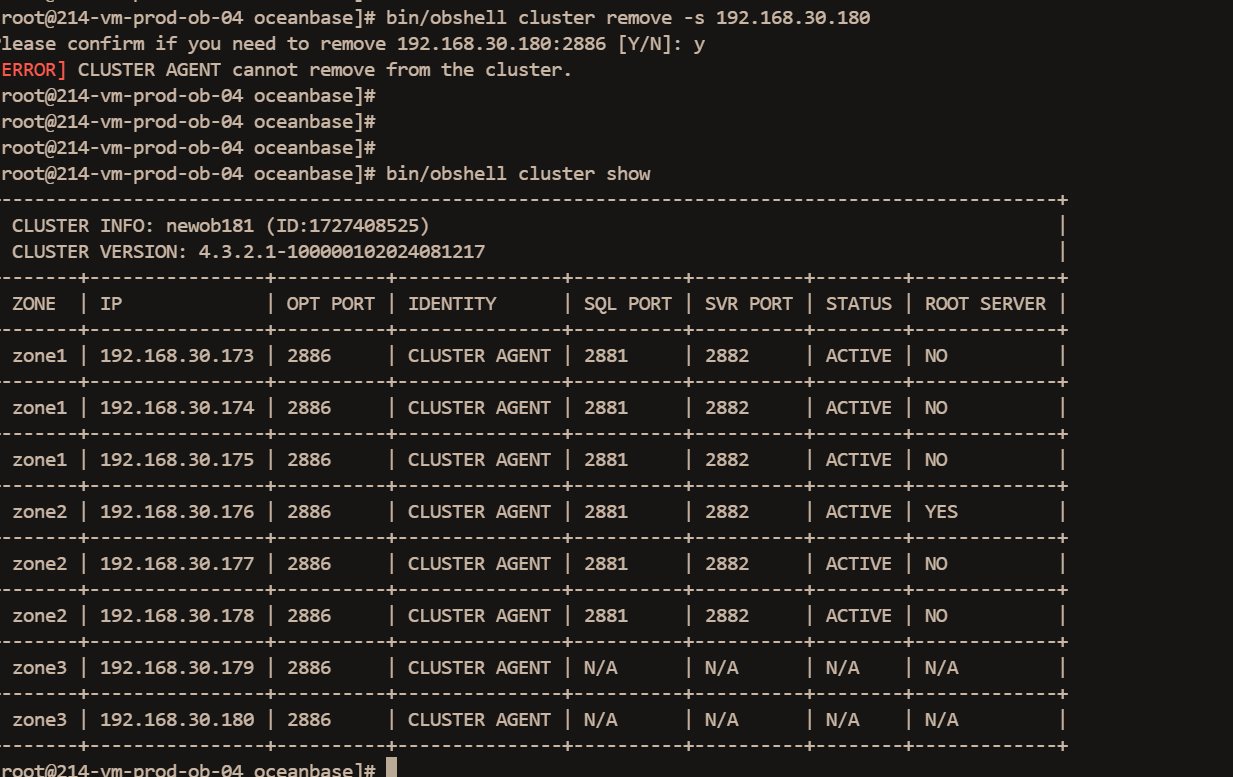Image resolution: width=1233 pixels, height=777 pixels.
Task: Click the terminal cursor at the prompt
Action: click(x=392, y=768)
